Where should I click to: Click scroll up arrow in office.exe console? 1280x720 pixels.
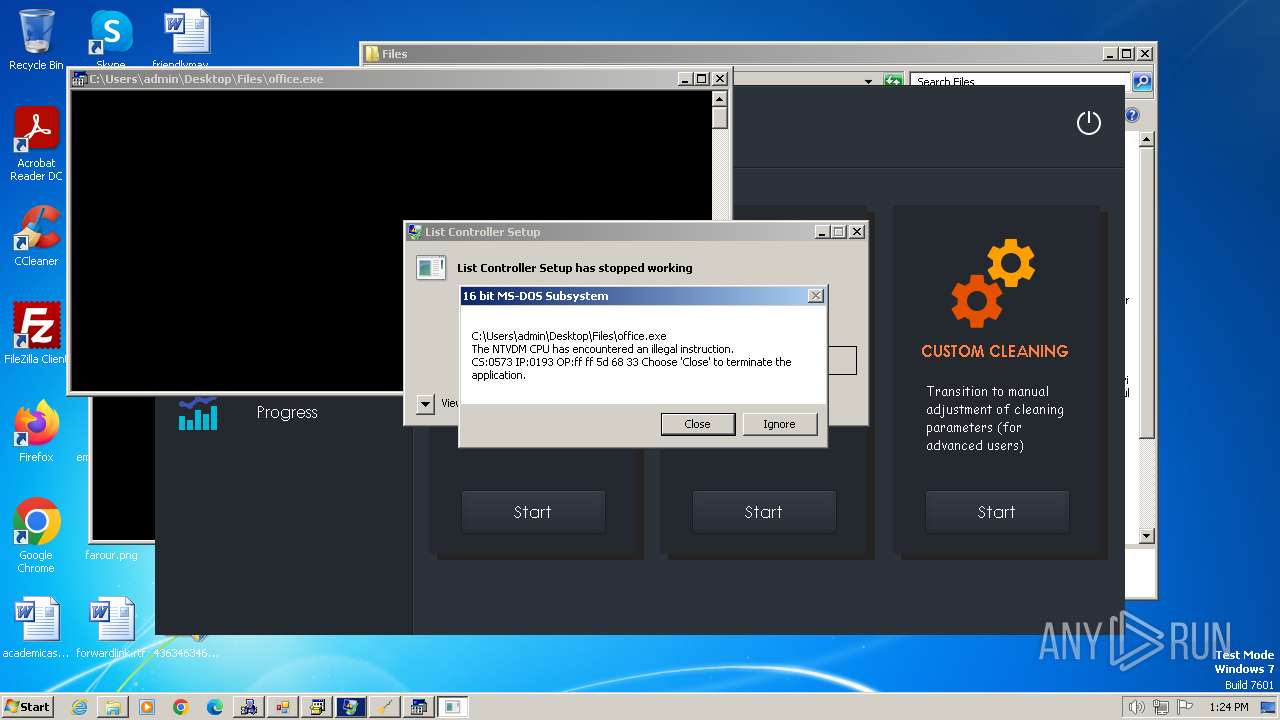(719, 99)
